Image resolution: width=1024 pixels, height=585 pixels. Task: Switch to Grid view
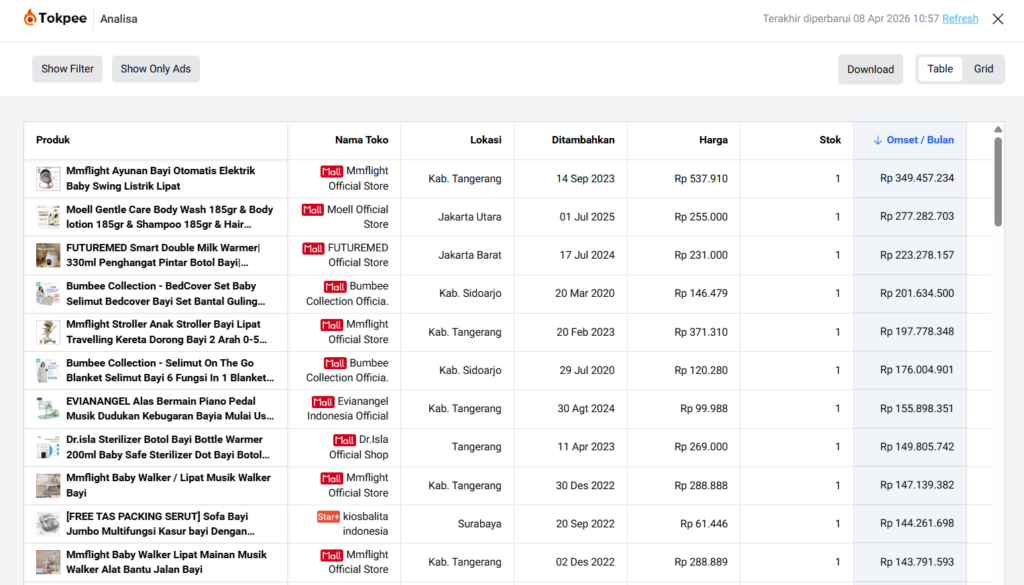(984, 69)
